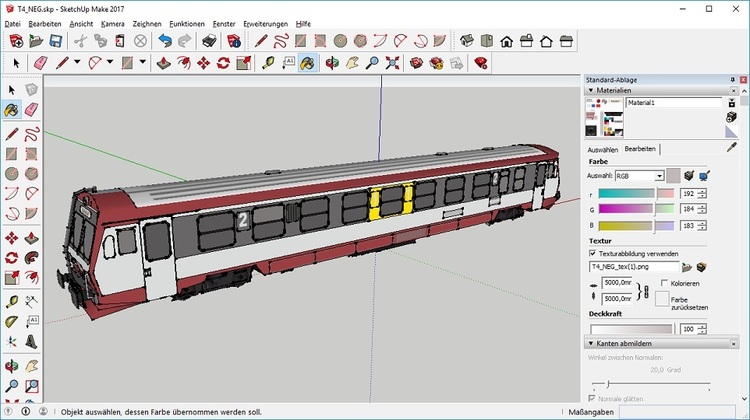Open the Zeichnen menu
This screenshot has height=420, width=750.
coord(147,24)
